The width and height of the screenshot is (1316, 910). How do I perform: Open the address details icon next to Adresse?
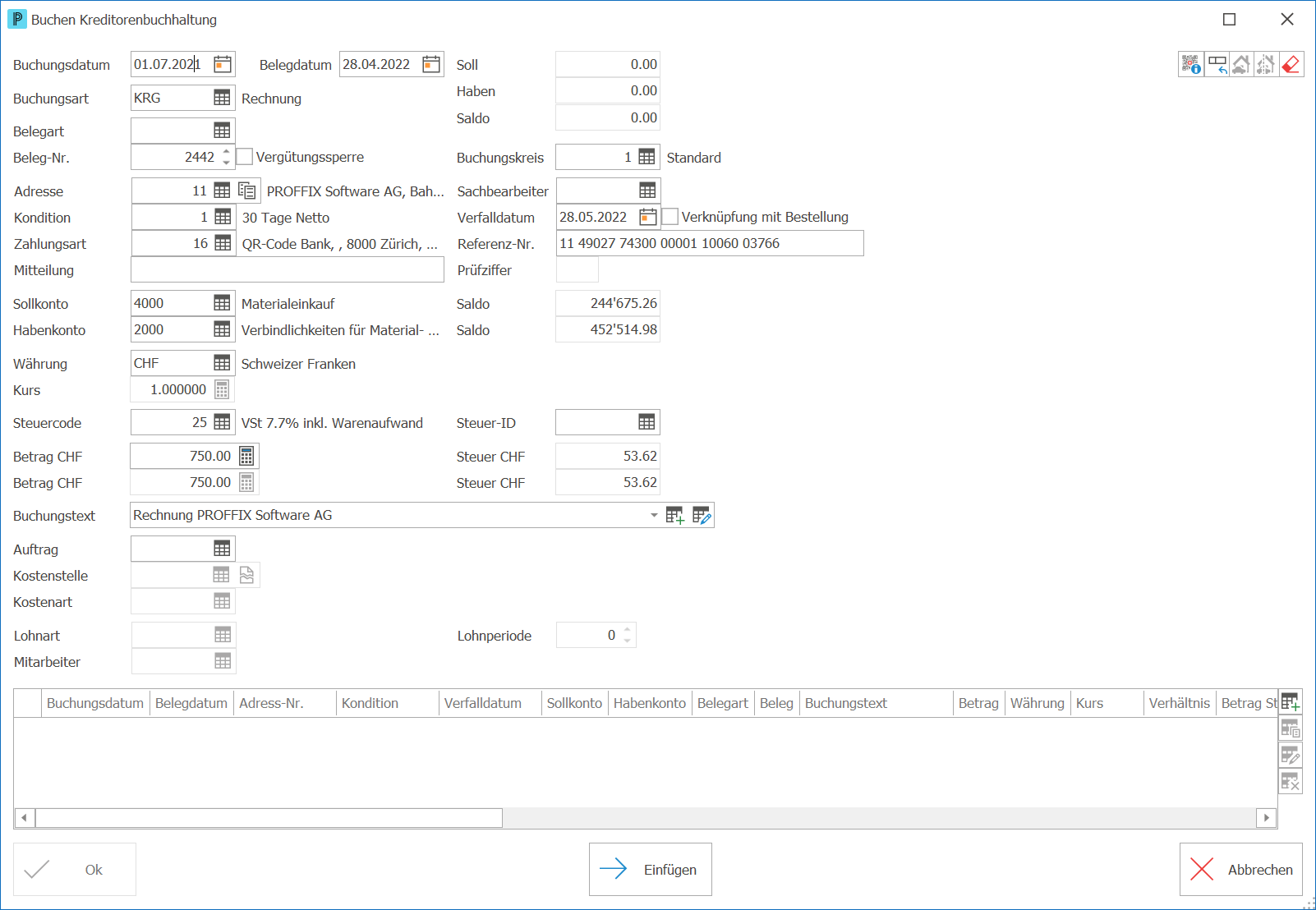click(247, 191)
